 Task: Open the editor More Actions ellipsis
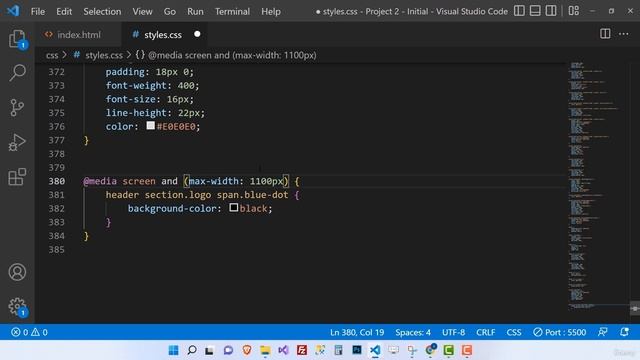[x=624, y=34]
